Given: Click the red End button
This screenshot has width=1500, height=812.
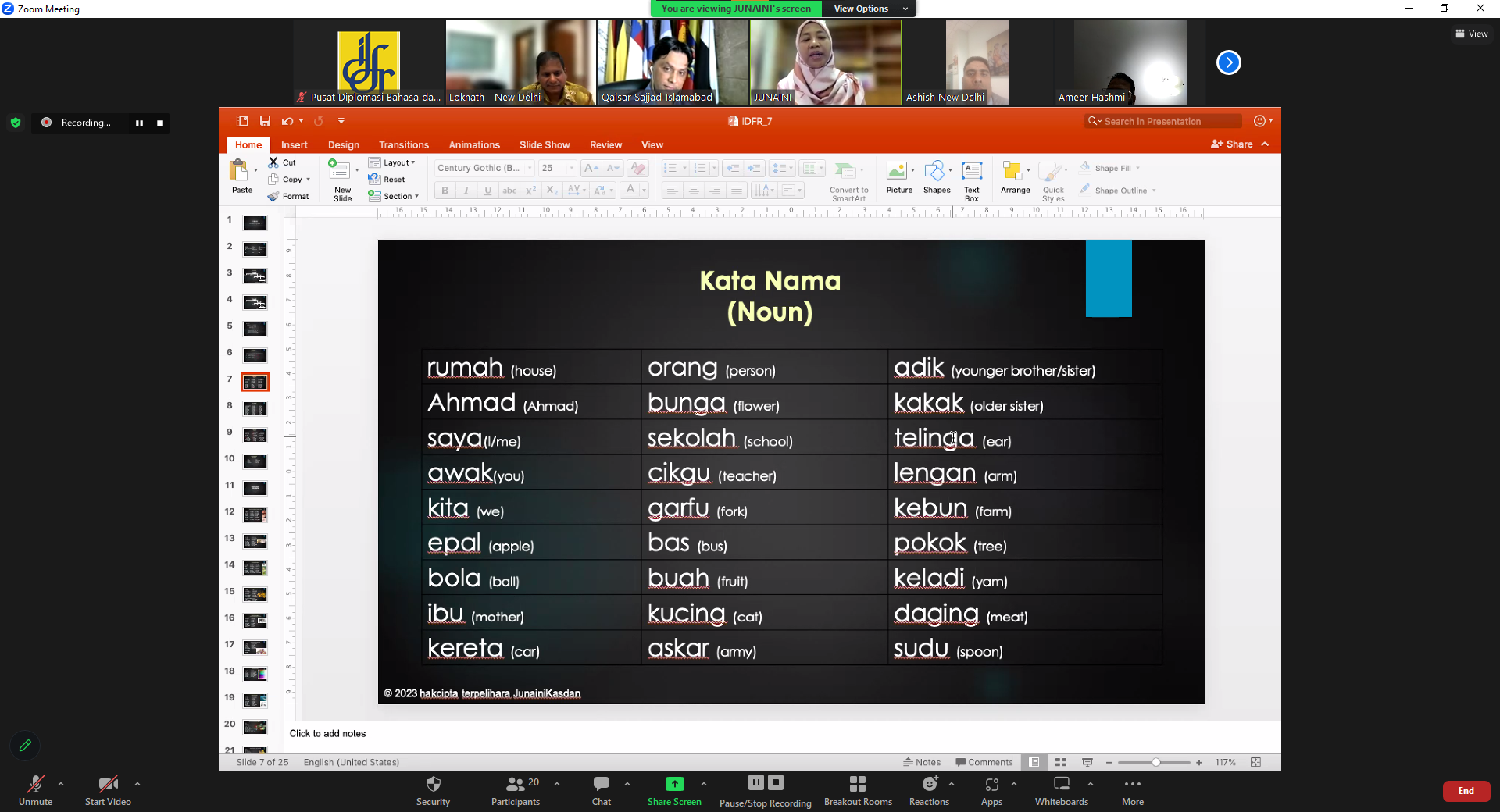Looking at the screenshot, I should 1466,791.
